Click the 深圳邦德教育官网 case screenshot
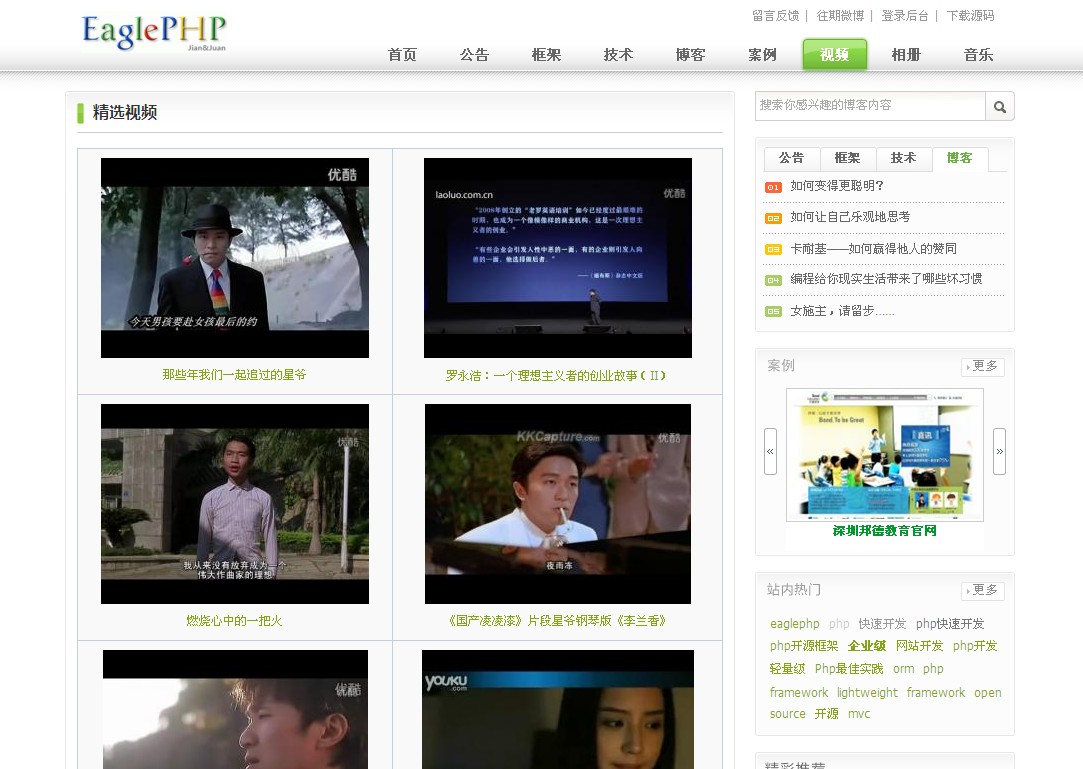Viewport: 1083px width, 769px height. 885,455
